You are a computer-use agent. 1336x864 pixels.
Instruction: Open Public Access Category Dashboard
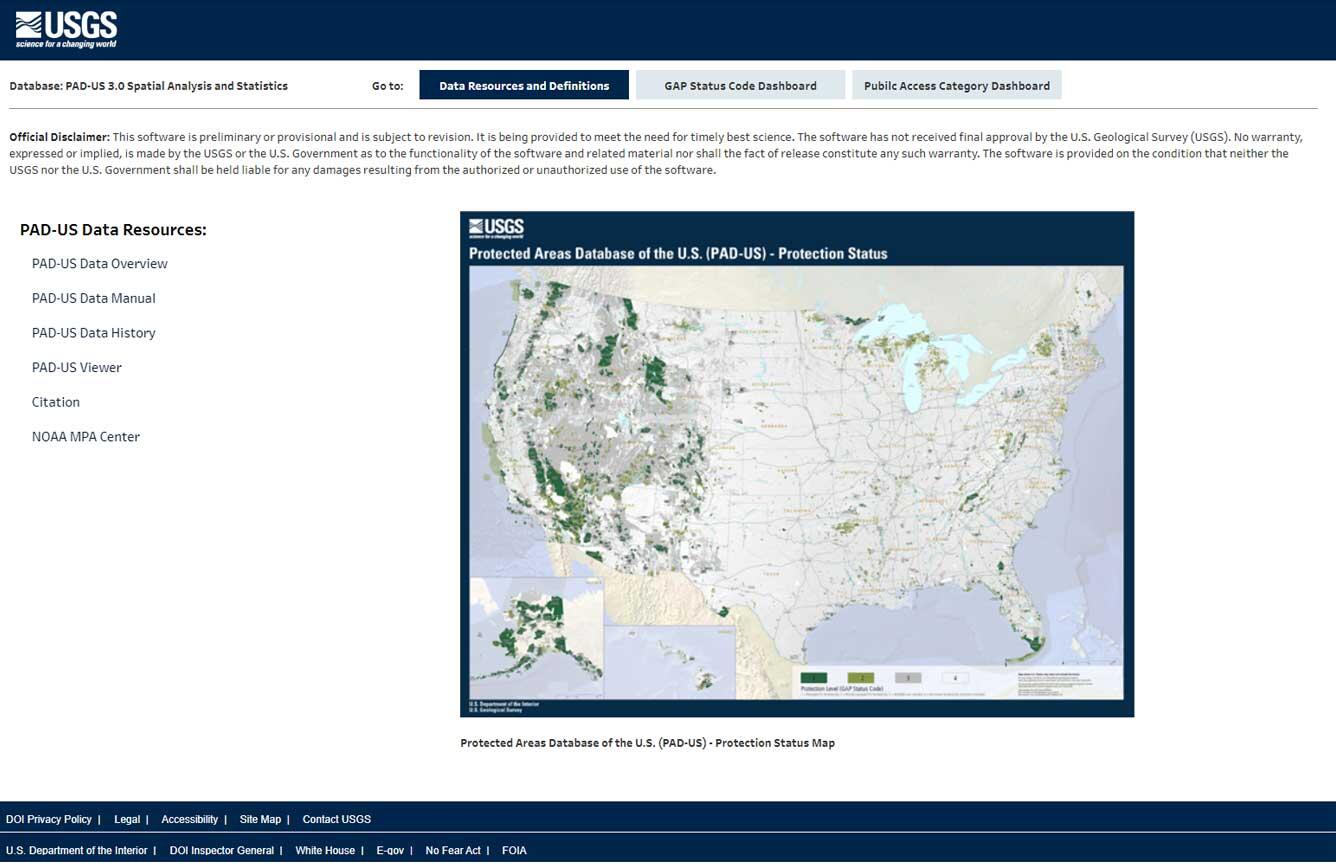point(957,85)
